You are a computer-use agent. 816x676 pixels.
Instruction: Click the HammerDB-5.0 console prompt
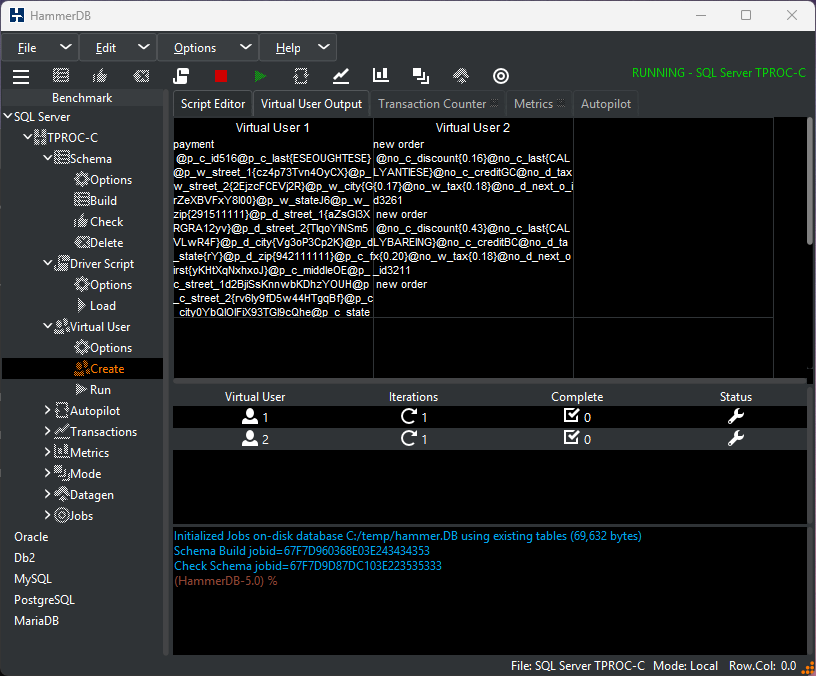[x=225, y=581]
